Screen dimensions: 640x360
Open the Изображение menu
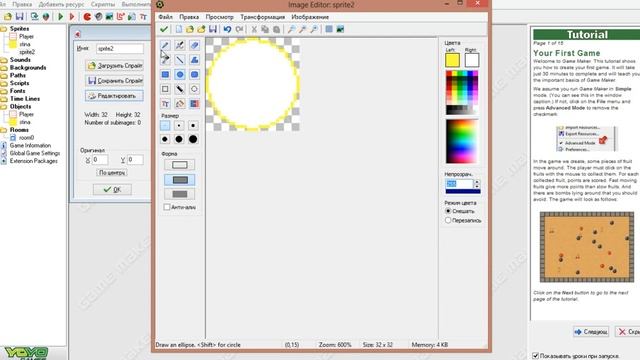tap(310, 17)
